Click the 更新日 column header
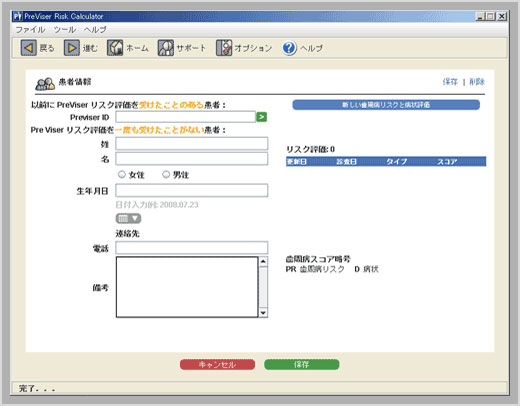The image size is (520, 406). (297, 162)
